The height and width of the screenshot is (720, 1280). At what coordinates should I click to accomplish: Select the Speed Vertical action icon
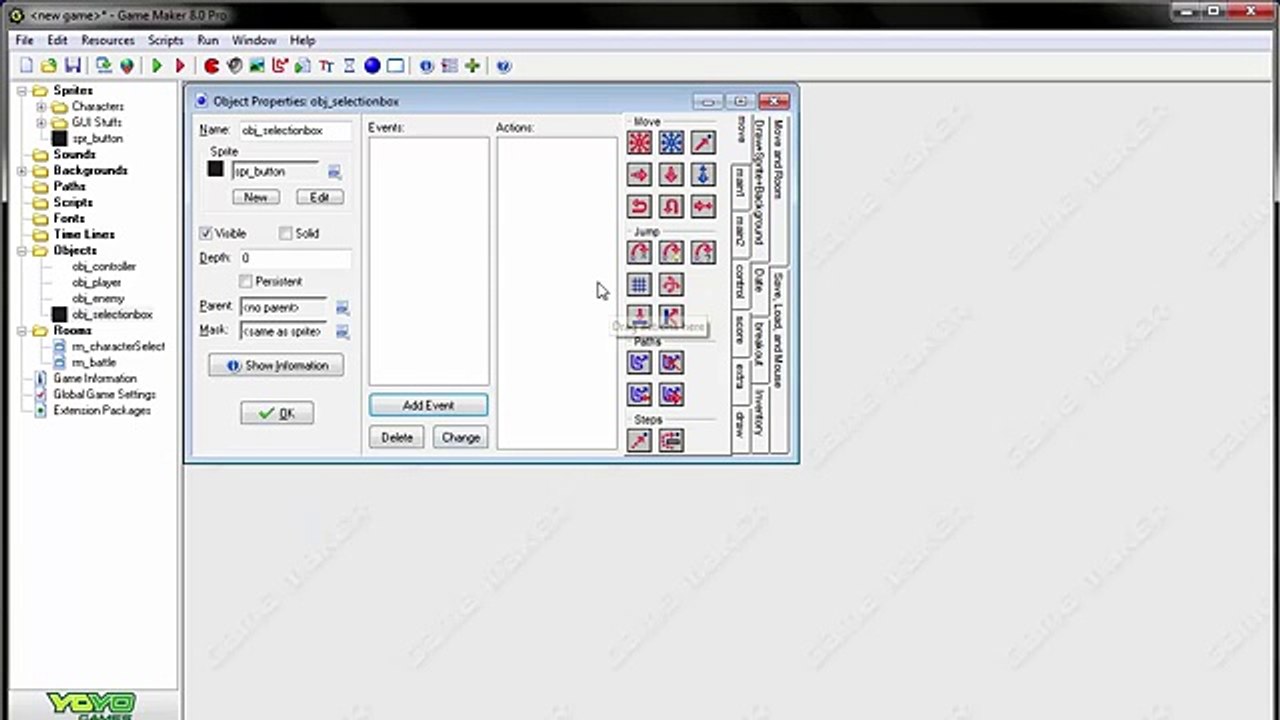point(671,175)
